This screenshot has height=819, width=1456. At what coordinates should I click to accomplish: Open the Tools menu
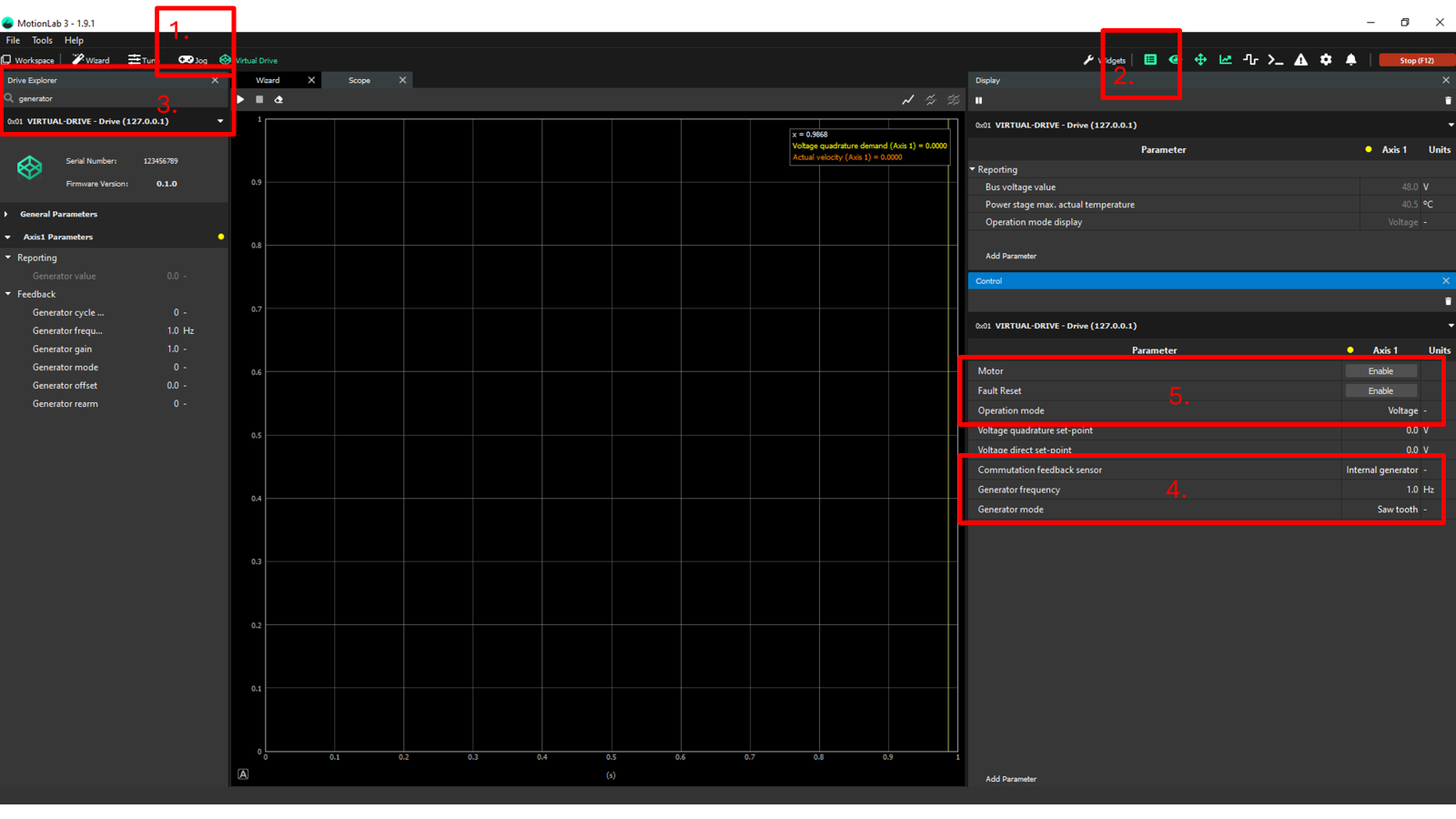point(42,40)
